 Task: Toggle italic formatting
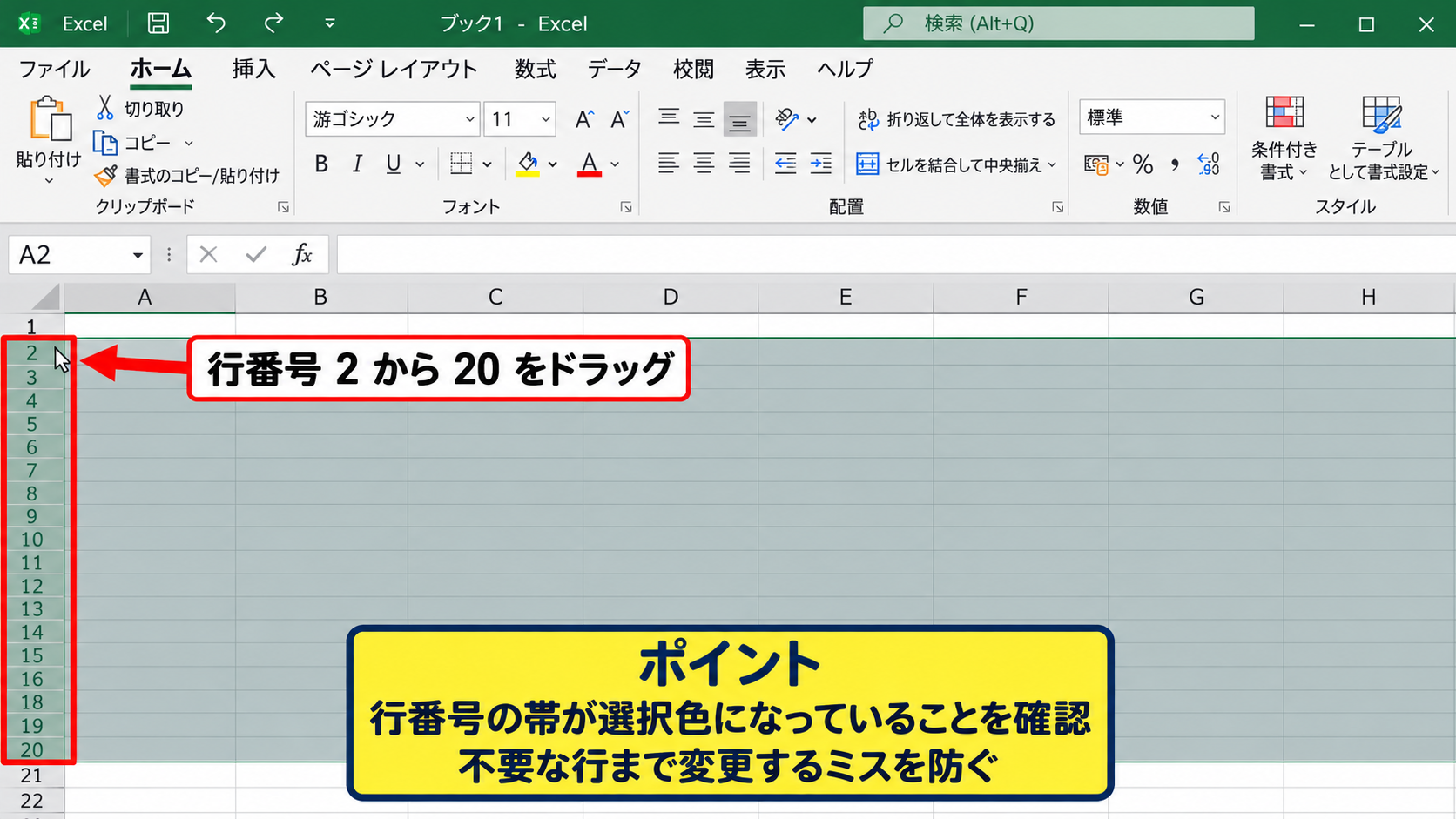click(357, 164)
